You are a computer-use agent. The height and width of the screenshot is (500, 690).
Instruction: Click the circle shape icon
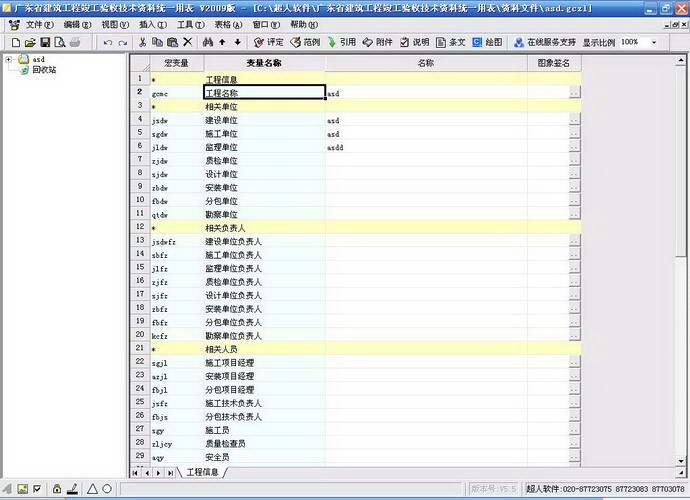[107, 489]
